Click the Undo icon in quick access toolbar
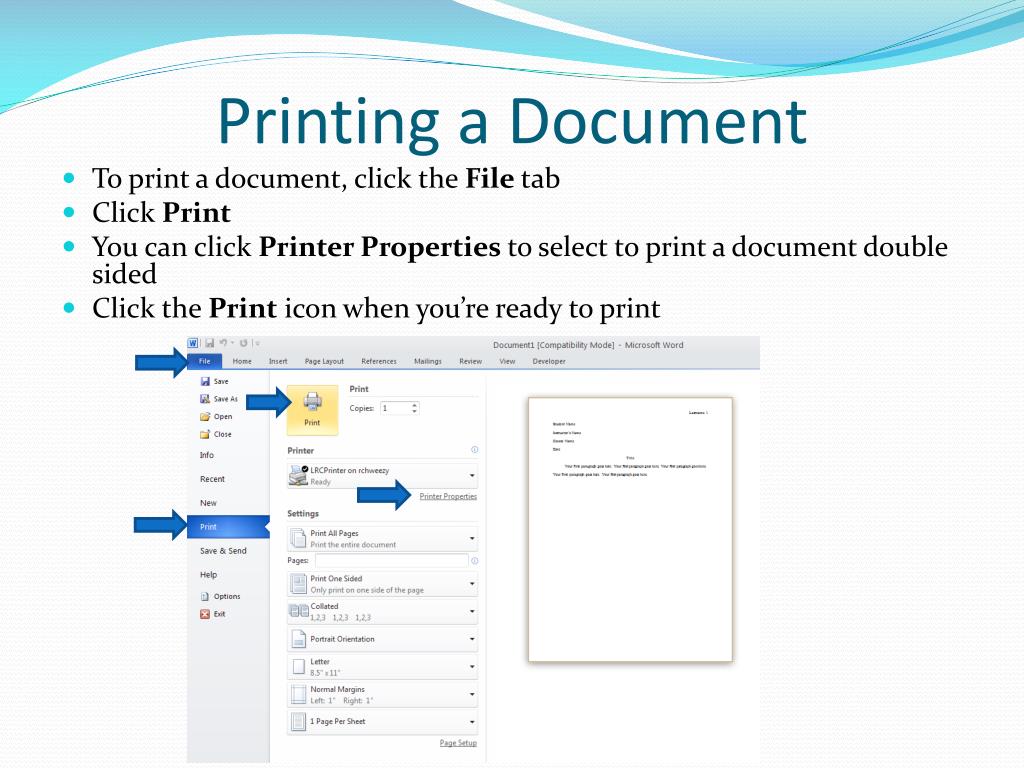Screen dimensions: 1024x768 pyautogui.click(x=223, y=344)
